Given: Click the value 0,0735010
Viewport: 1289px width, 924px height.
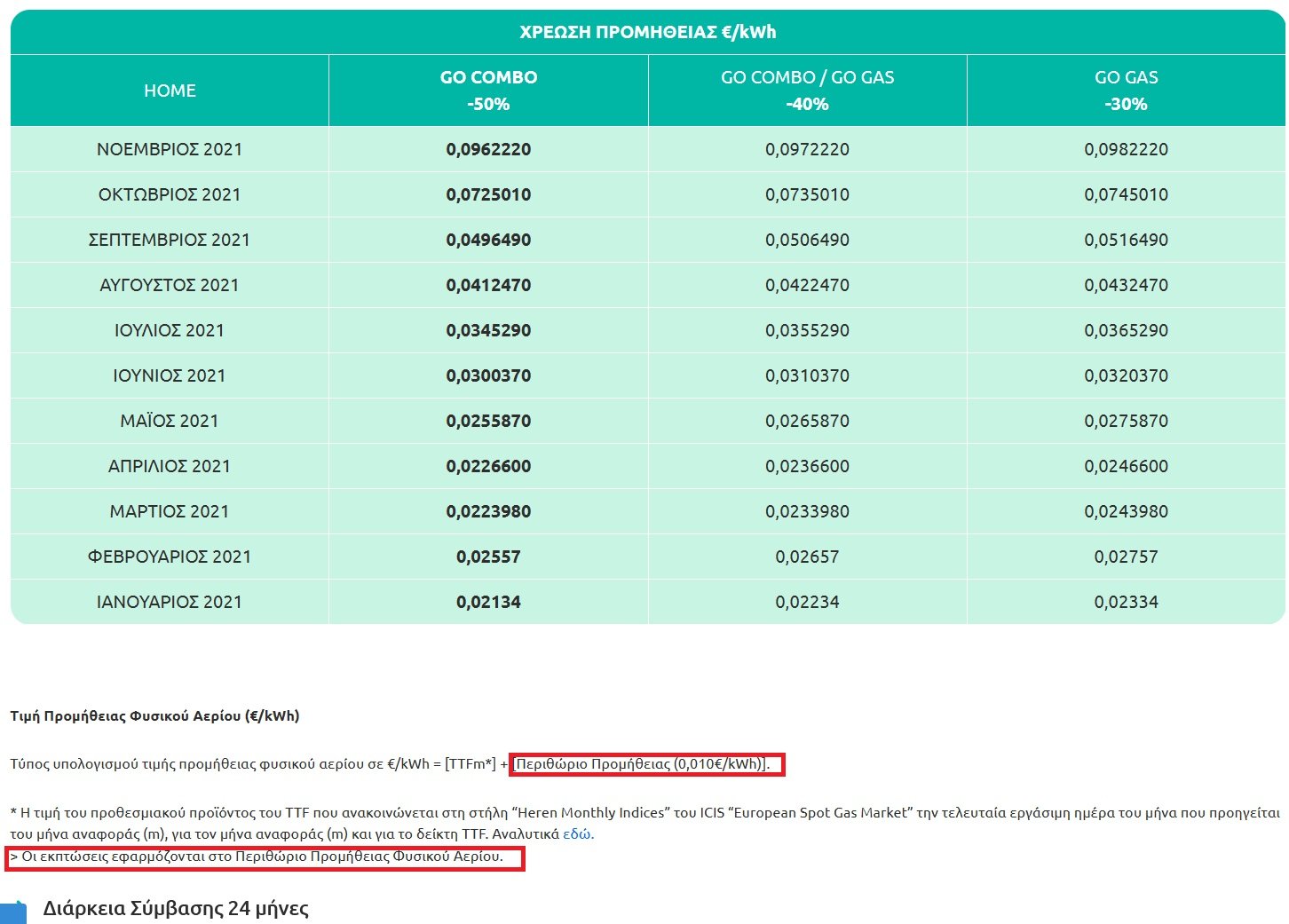Looking at the screenshot, I should 807,194.
